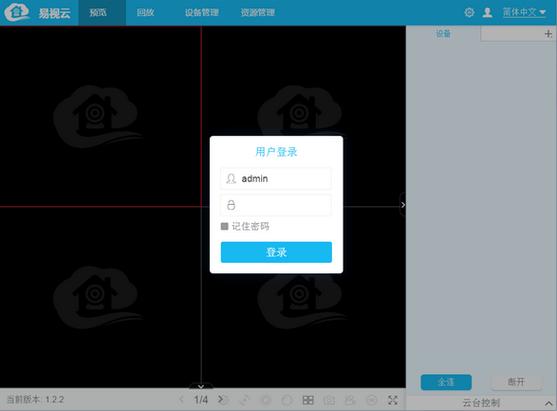The height and width of the screenshot is (411, 557).
Task: Open the settings gear icon
Action: click(469, 12)
